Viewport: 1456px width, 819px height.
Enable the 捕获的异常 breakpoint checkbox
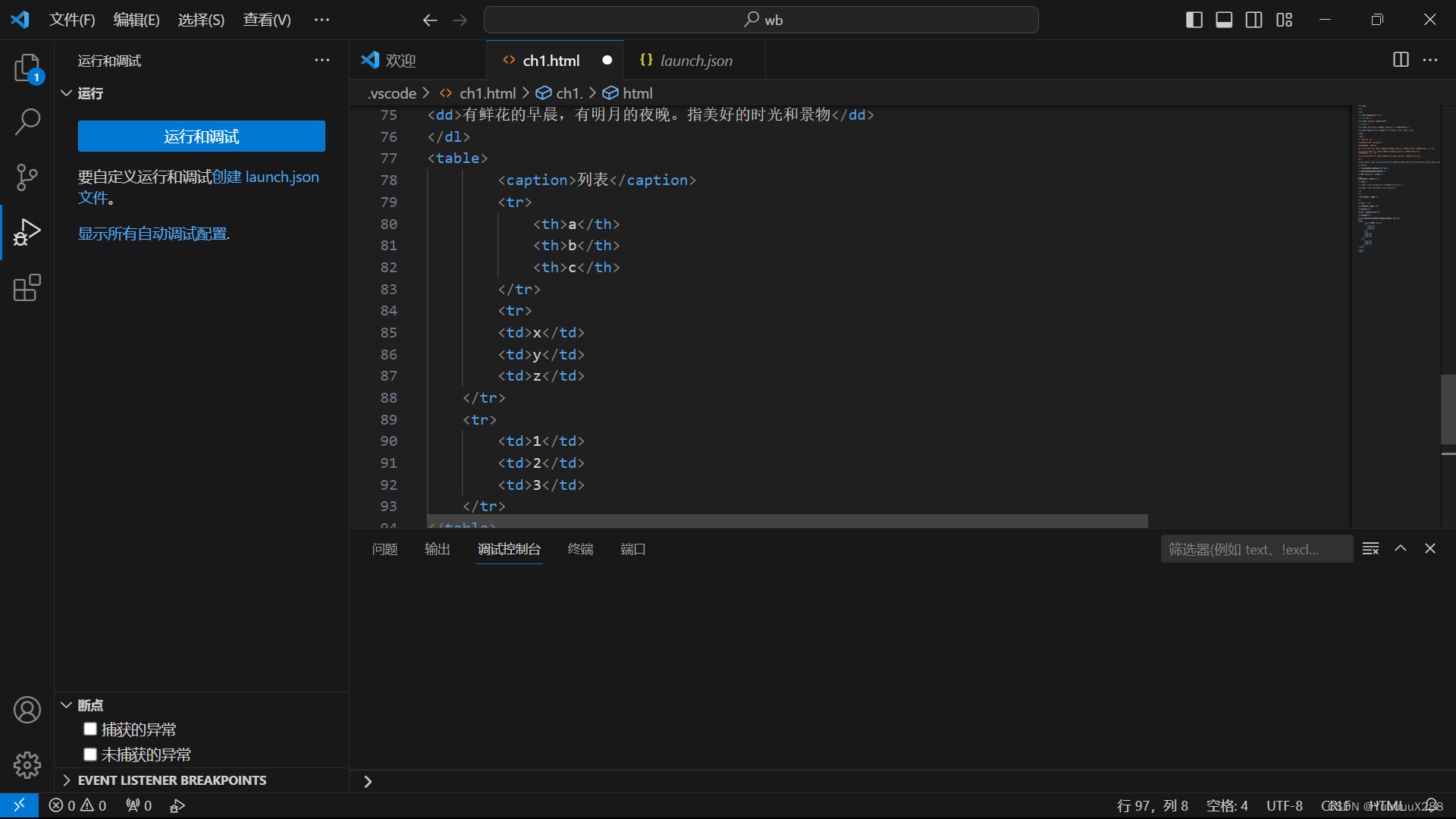[x=90, y=729]
